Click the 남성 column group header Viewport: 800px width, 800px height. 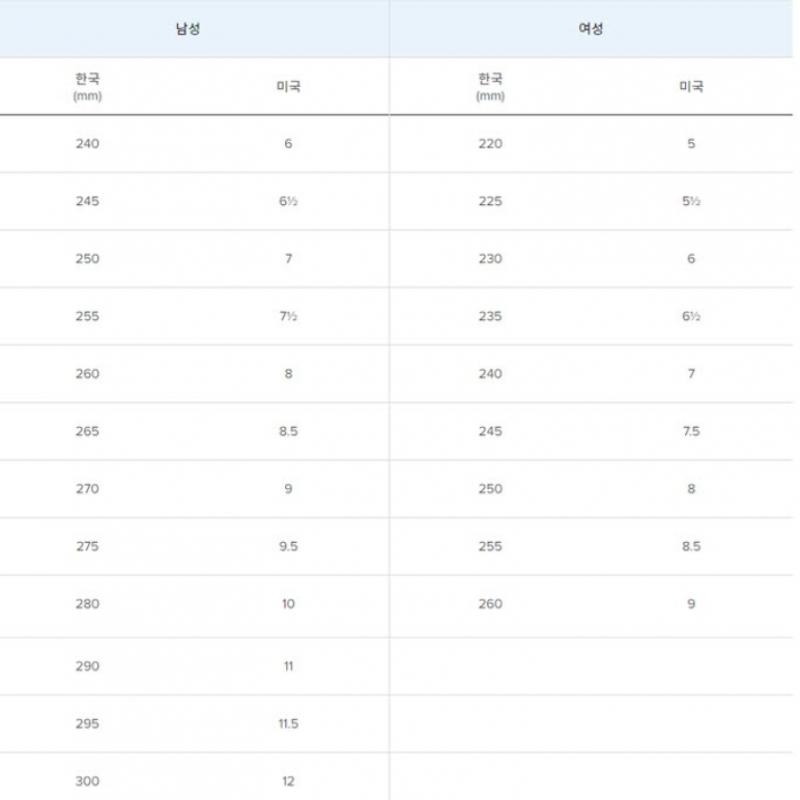188,29
